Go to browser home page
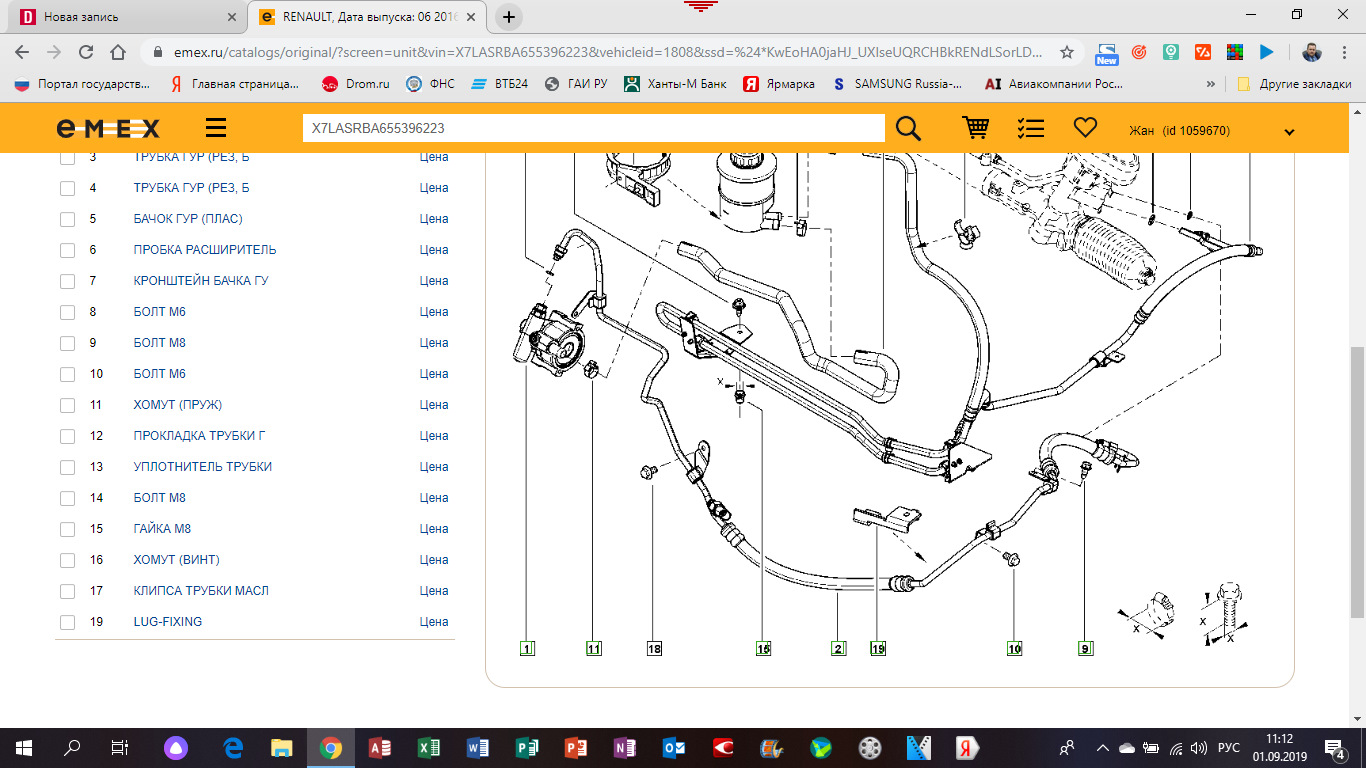This screenshot has width=1366, height=768. [118, 52]
